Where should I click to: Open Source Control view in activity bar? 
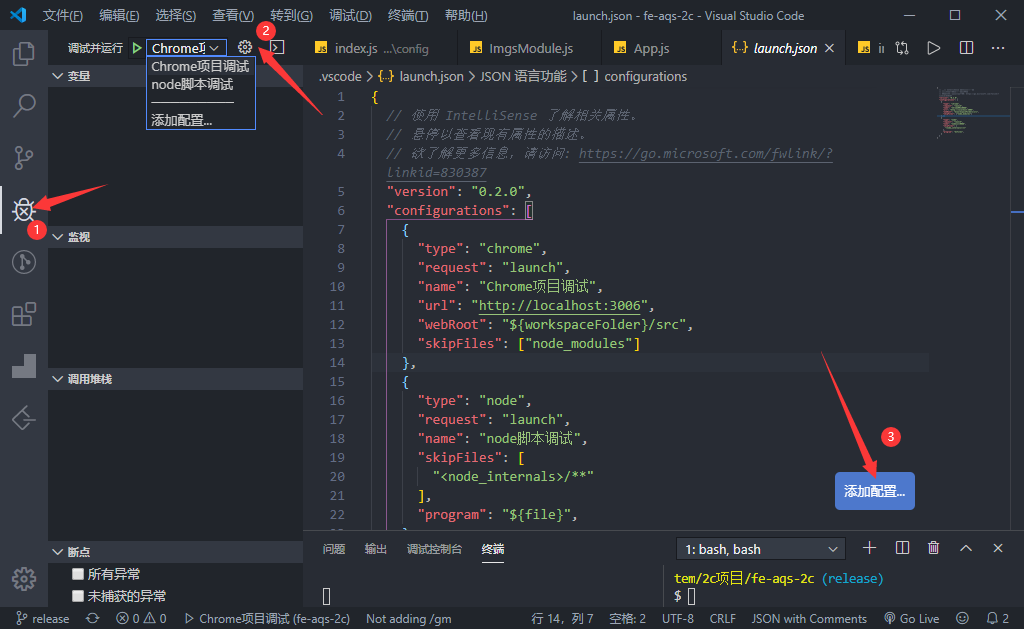pos(24,157)
